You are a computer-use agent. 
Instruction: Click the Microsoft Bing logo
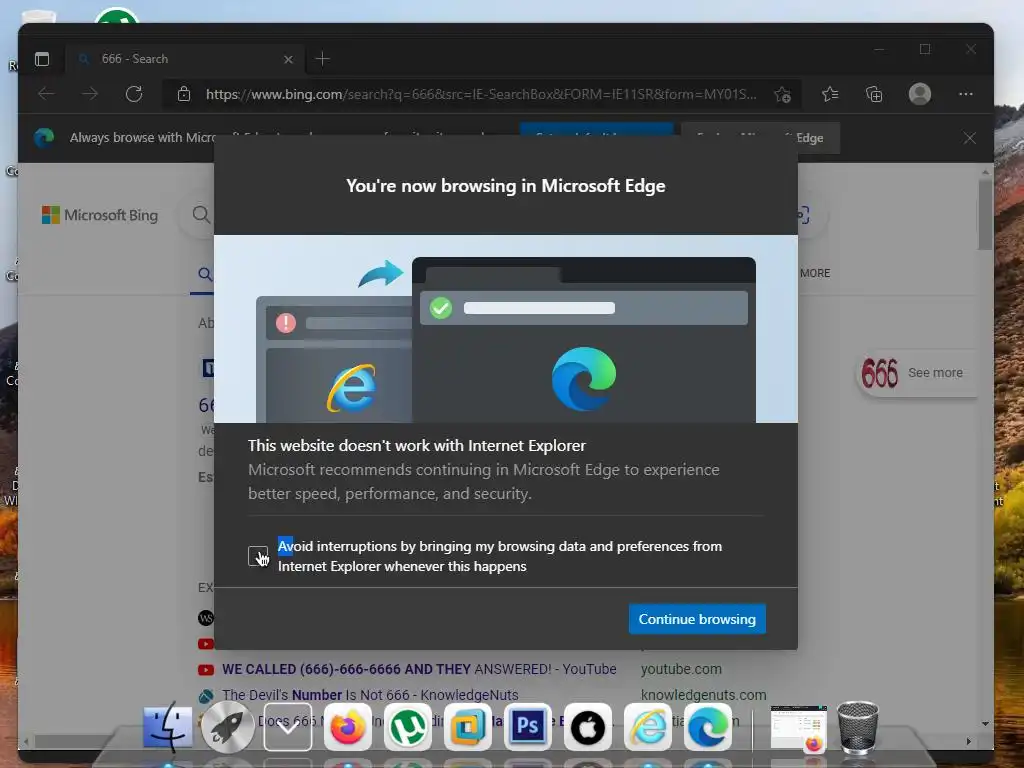pyautogui.click(x=100, y=215)
